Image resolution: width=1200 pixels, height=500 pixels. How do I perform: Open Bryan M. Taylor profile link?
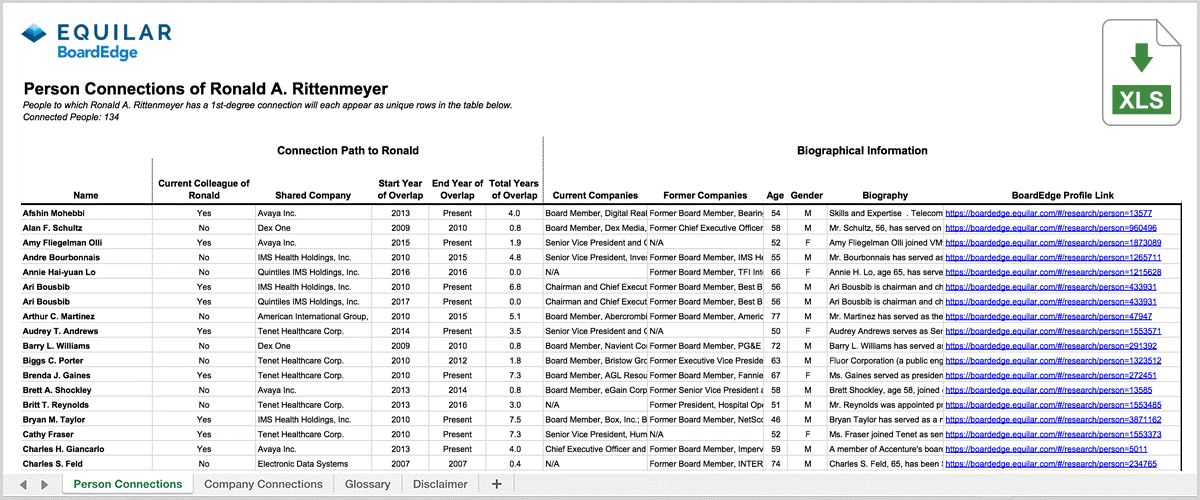[1053, 419]
